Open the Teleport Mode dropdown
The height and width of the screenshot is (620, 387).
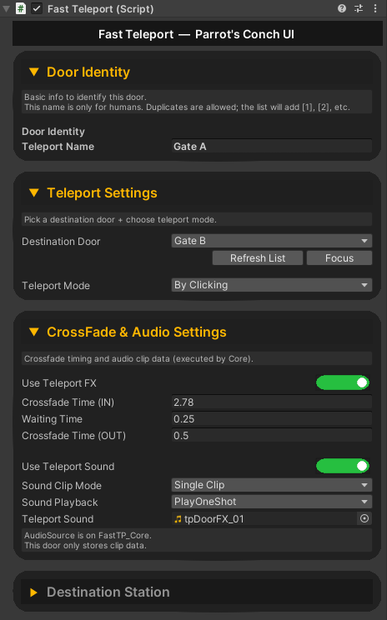click(272, 285)
